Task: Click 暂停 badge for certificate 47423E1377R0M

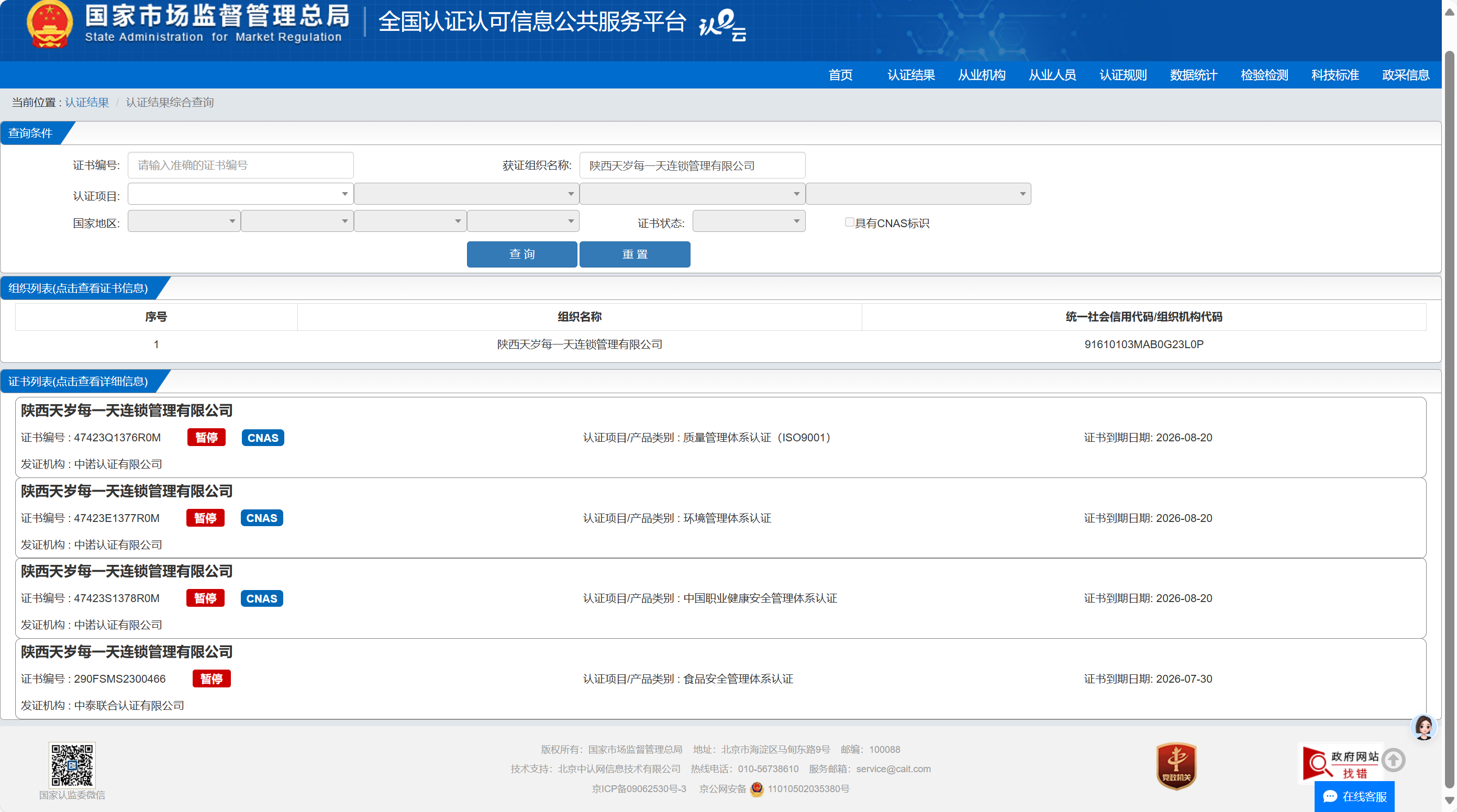Action: point(205,518)
